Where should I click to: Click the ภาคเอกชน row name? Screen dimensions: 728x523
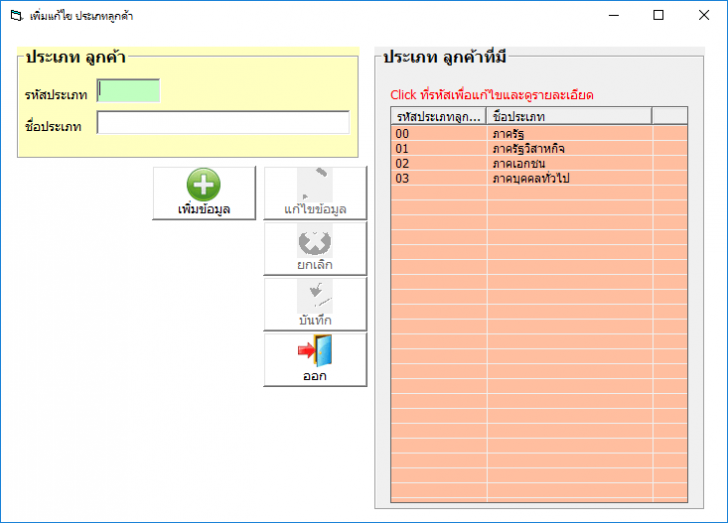point(519,163)
